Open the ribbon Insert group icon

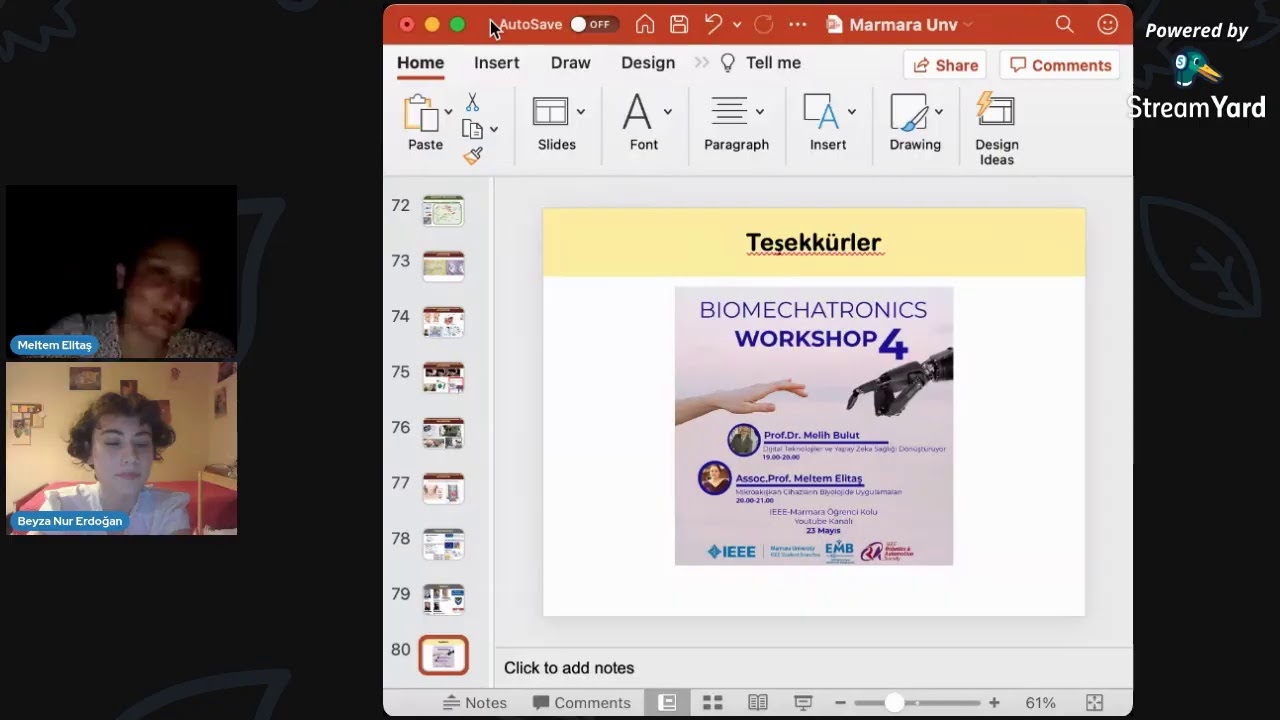coord(821,112)
